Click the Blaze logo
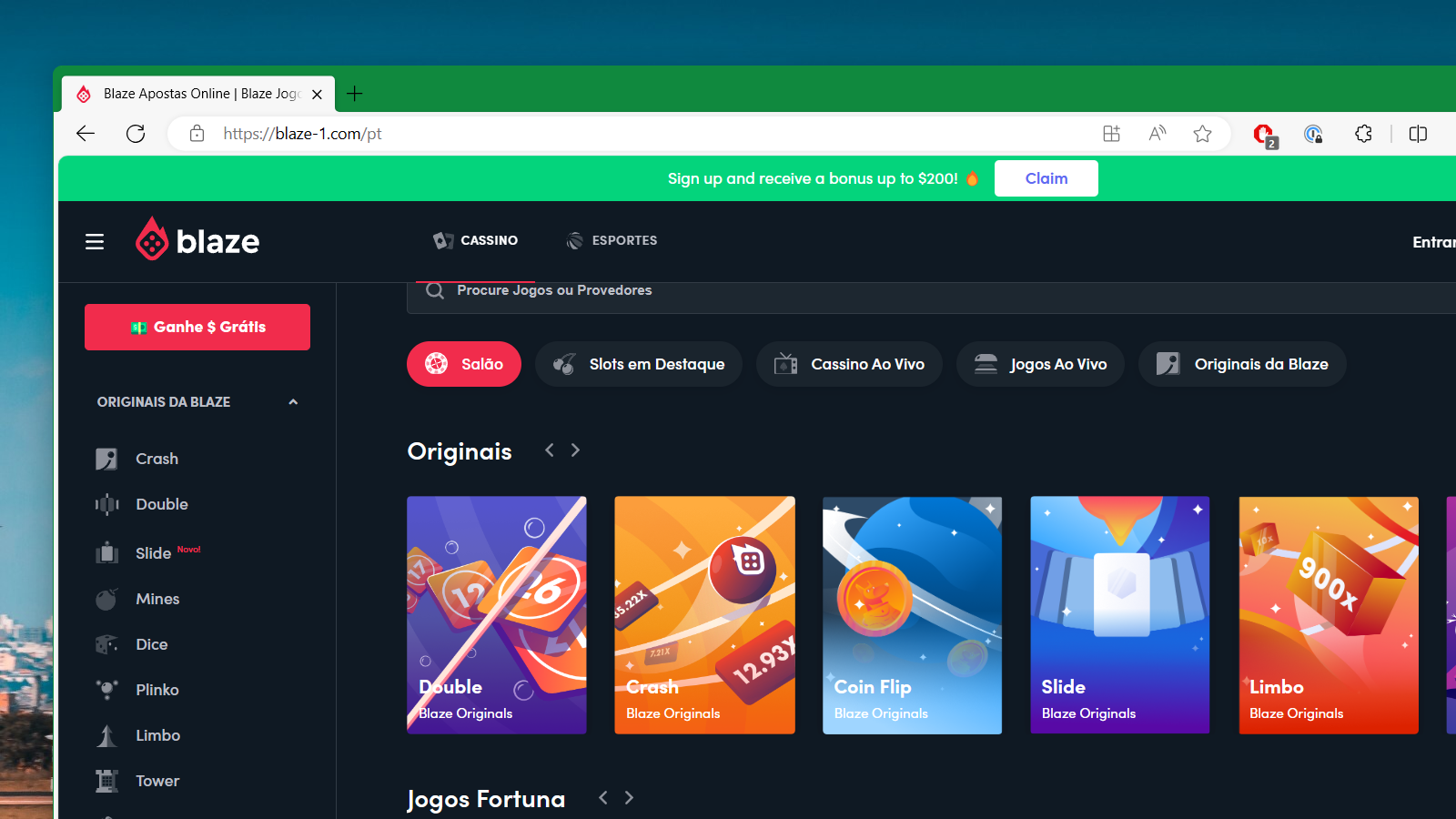 pyautogui.click(x=197, y=240)
